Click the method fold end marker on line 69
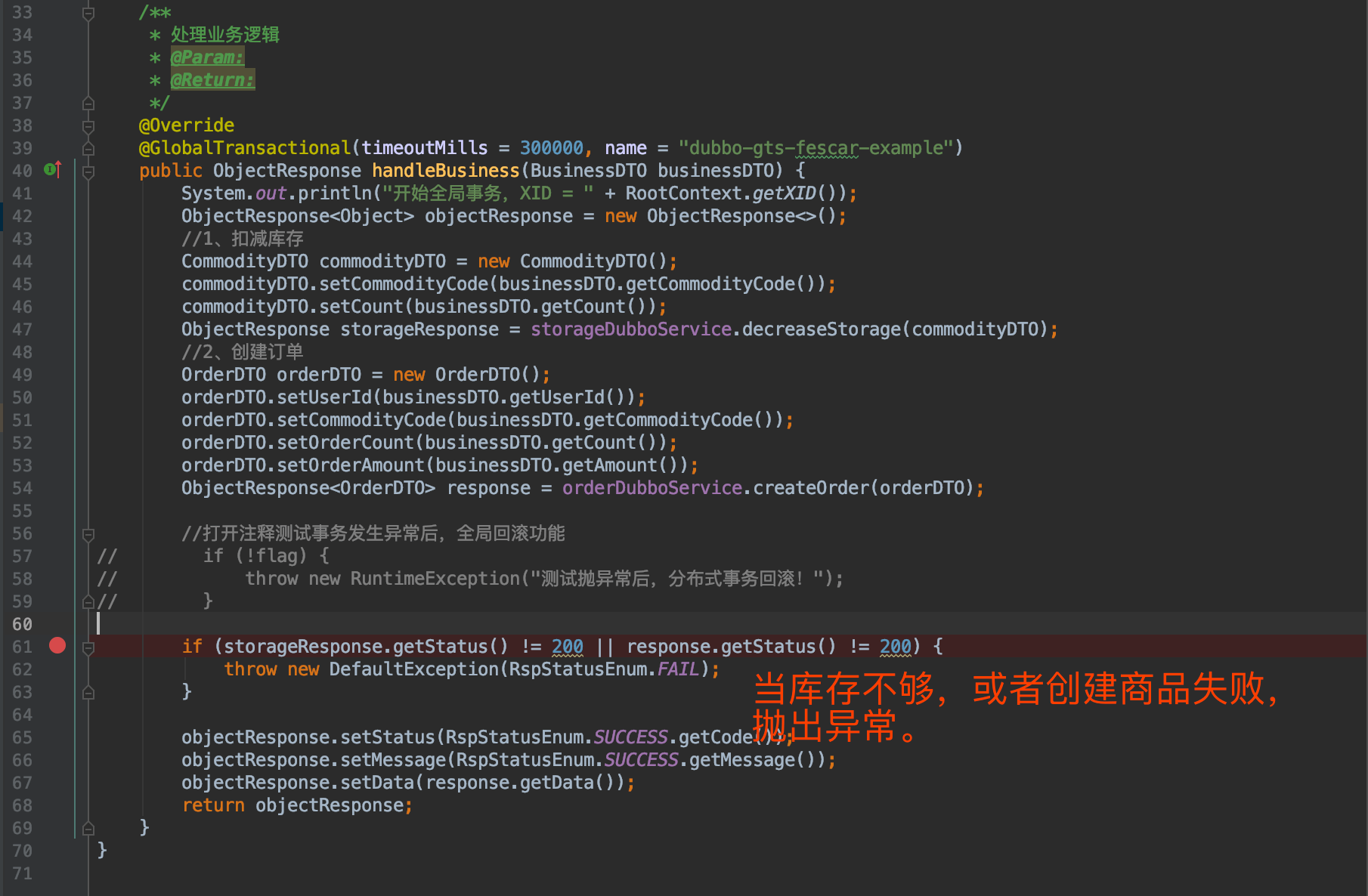 88,828
